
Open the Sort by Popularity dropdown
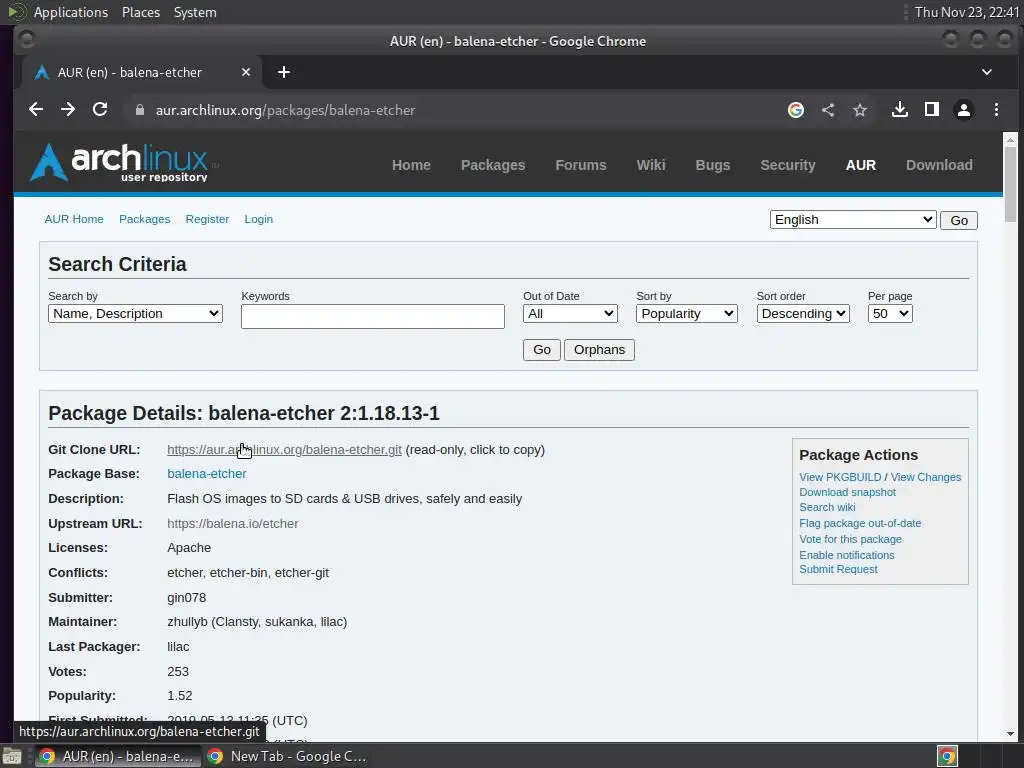(x=686, y=313)
